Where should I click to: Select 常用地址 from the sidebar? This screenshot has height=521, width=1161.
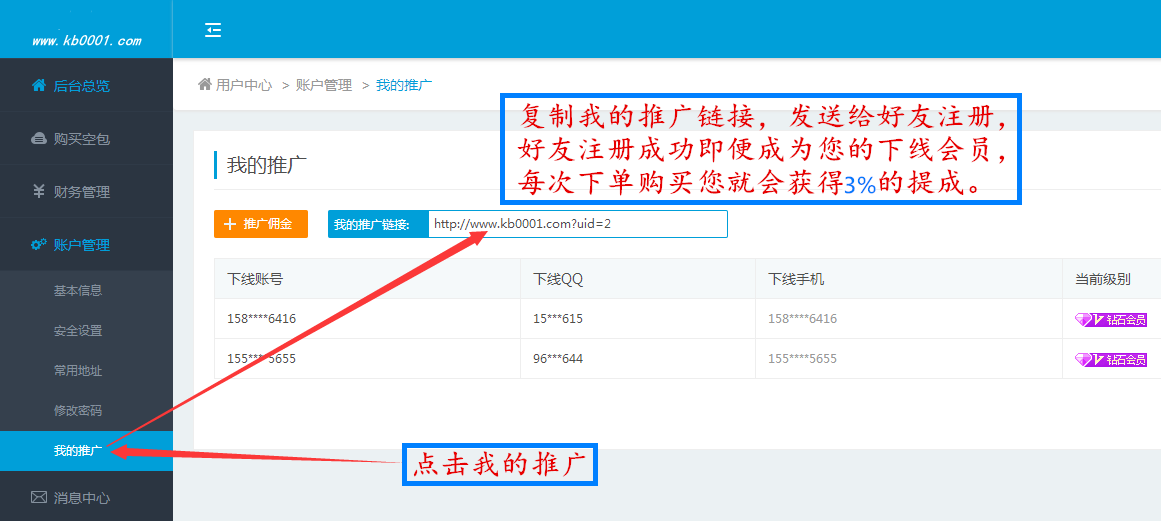(x=78, y=371)
